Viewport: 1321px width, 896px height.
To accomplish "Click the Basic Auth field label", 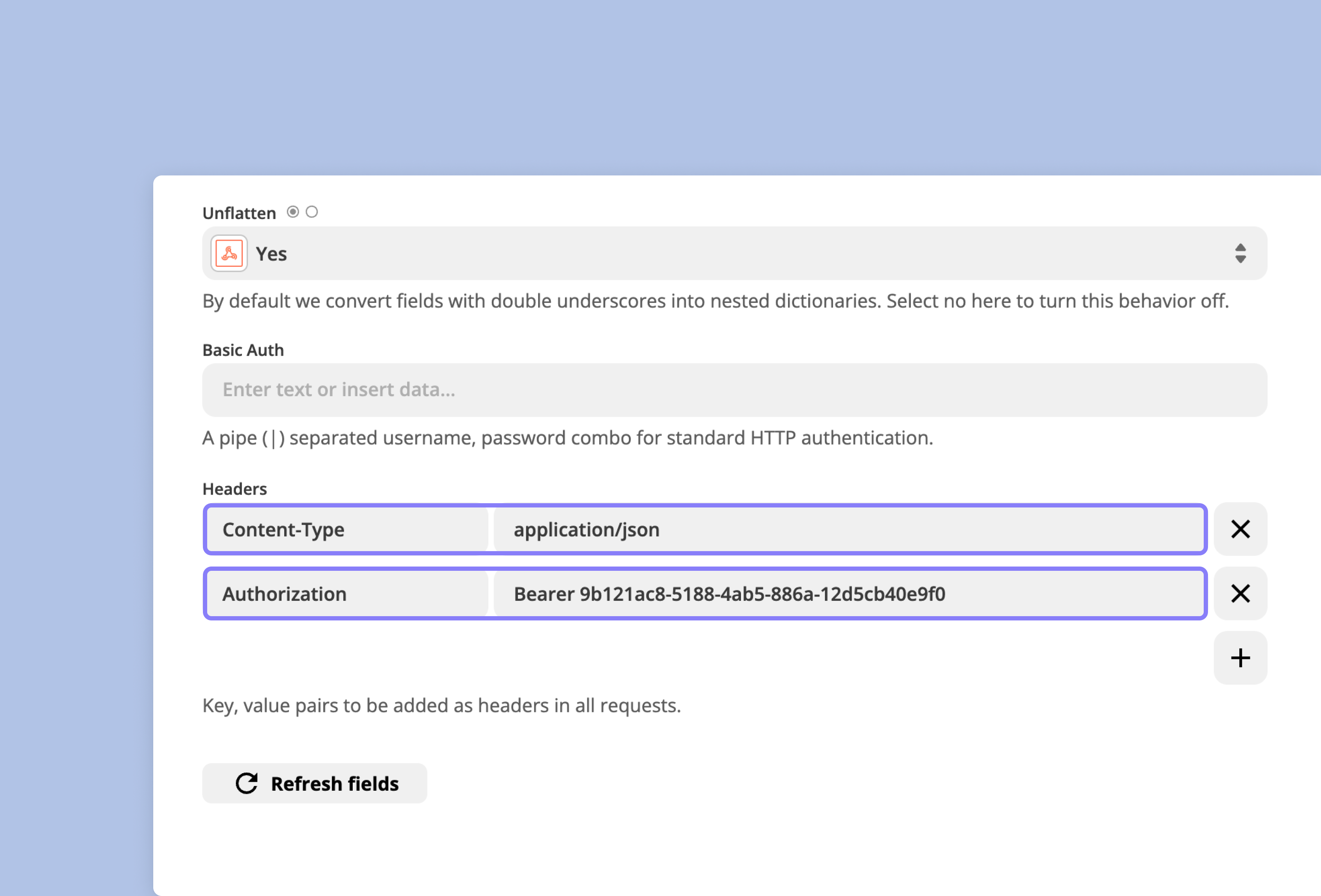I will pyautogui.click(x=243, y=350).
